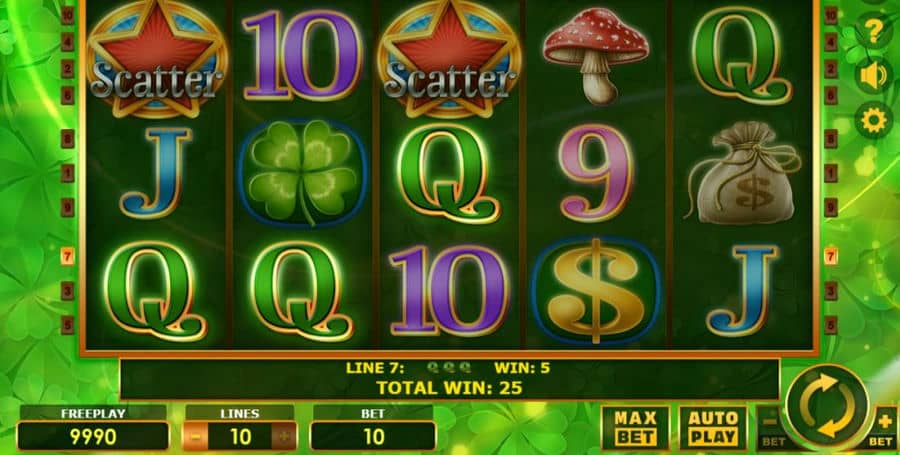Lower the bet with minus BET button
The image size is (900, 455).
pos(772,428)
